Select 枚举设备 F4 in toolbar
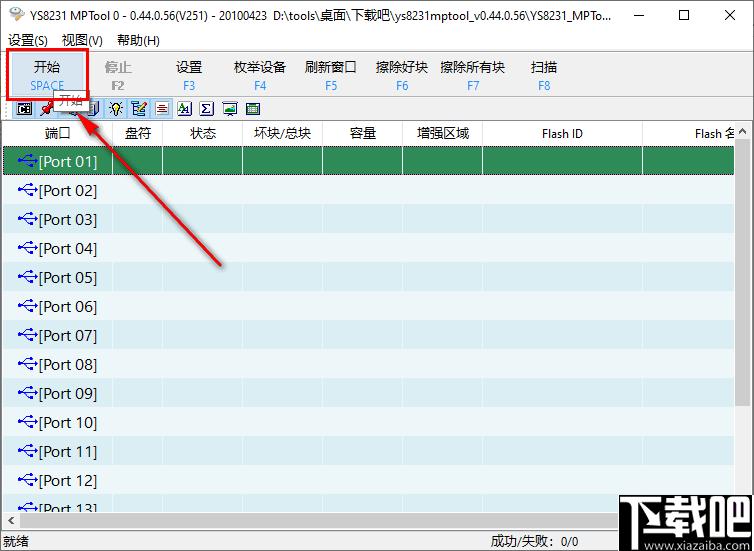This screenshot has width=754, height=551. point(260,75)
